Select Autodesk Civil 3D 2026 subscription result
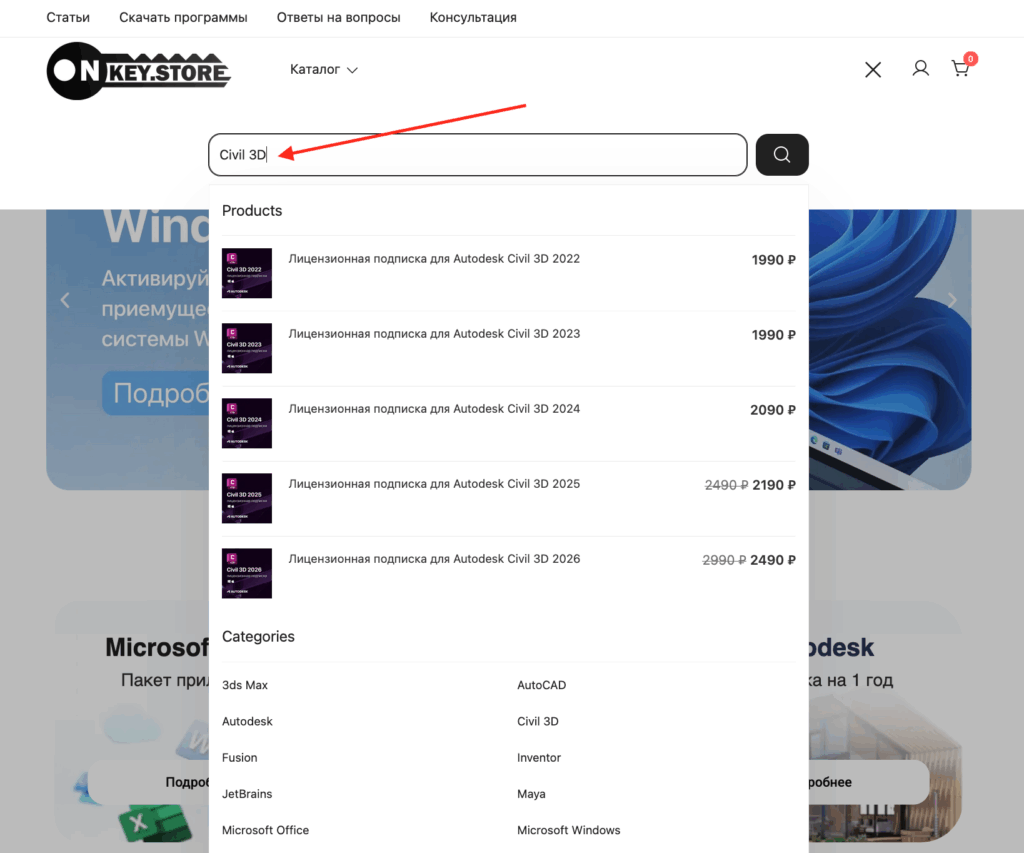This screenshot has width=1024, height=853. 434,559
